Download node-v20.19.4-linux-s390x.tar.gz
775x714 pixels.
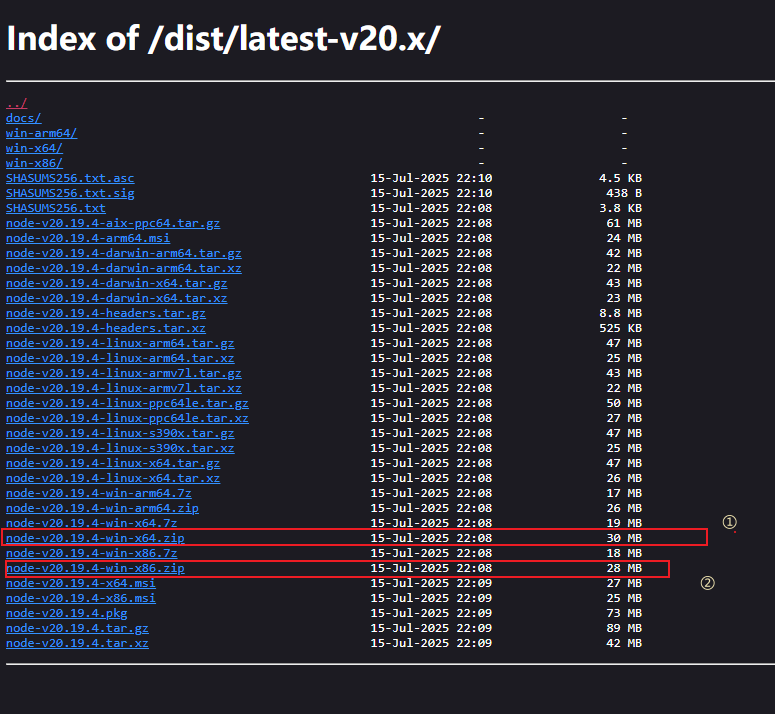pos(120,433)
